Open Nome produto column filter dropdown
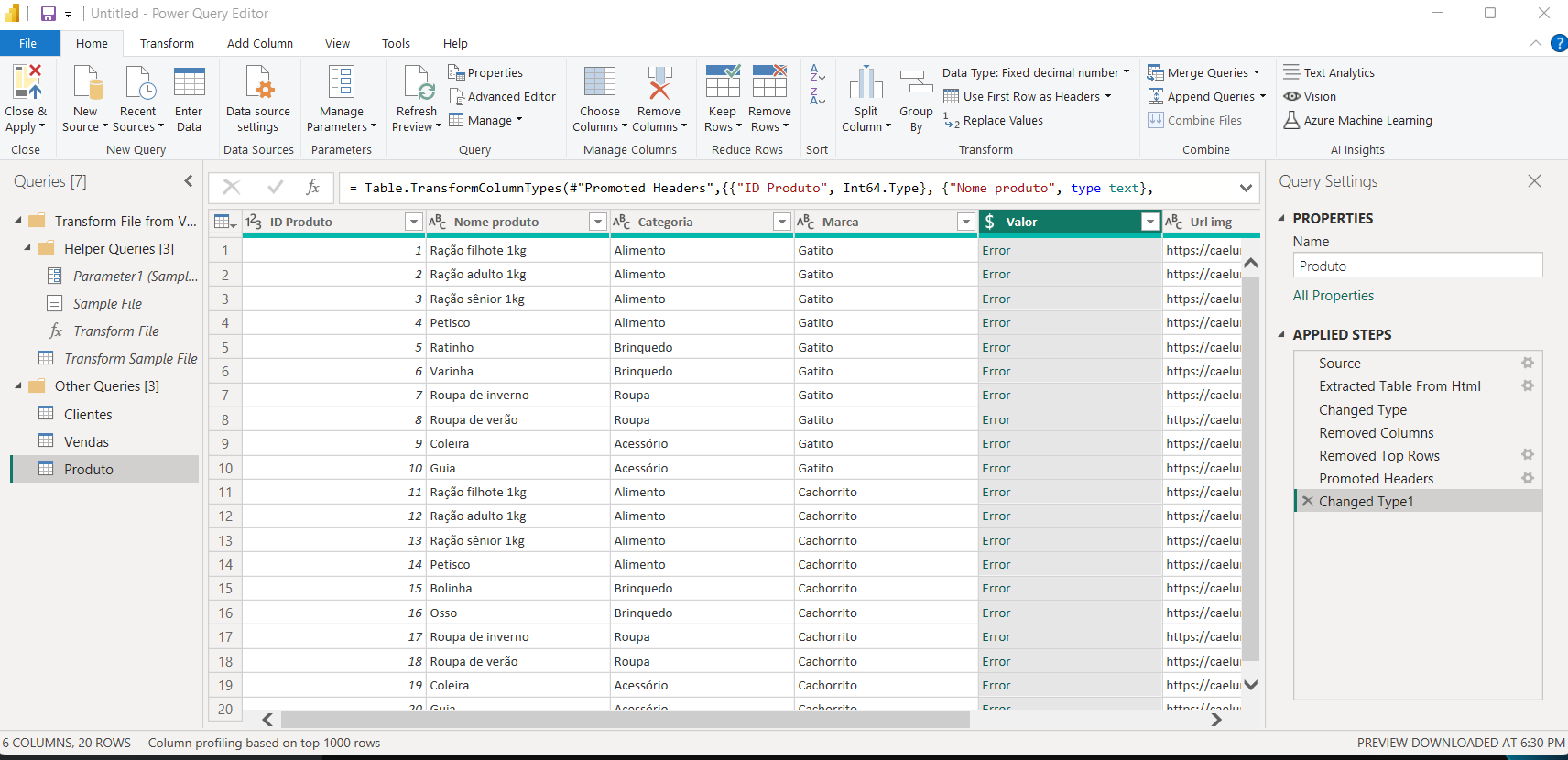Viewport: 1568px width, 760px height. [x=597, y=222]
